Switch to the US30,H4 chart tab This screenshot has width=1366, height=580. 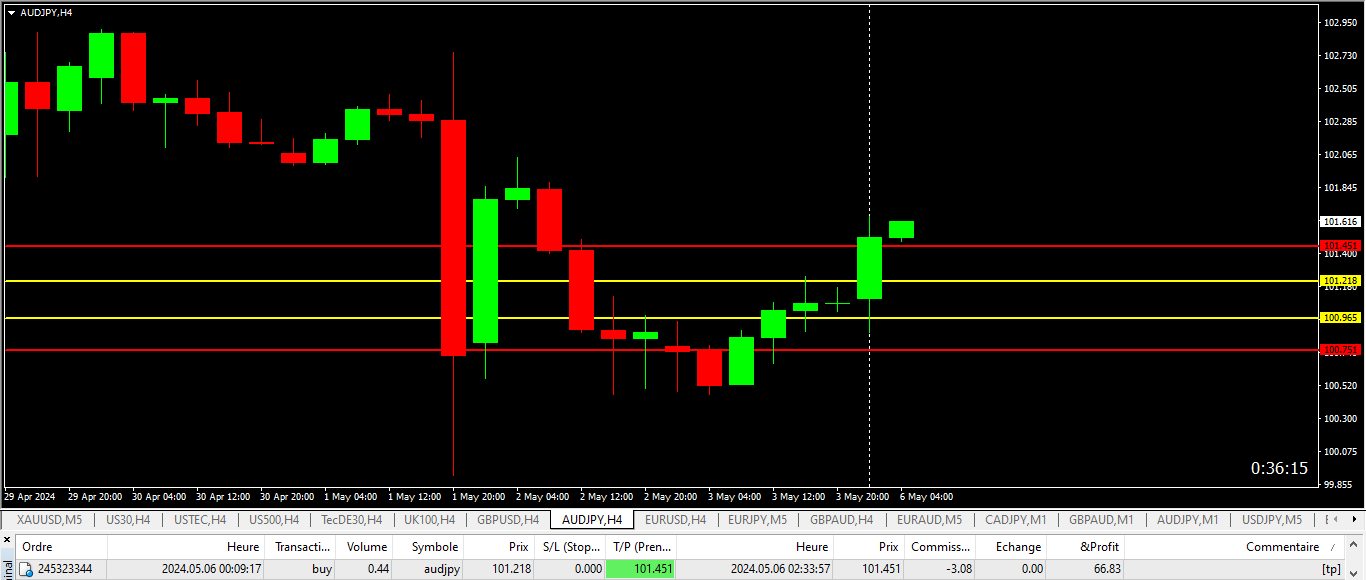[x=128, y=520]
